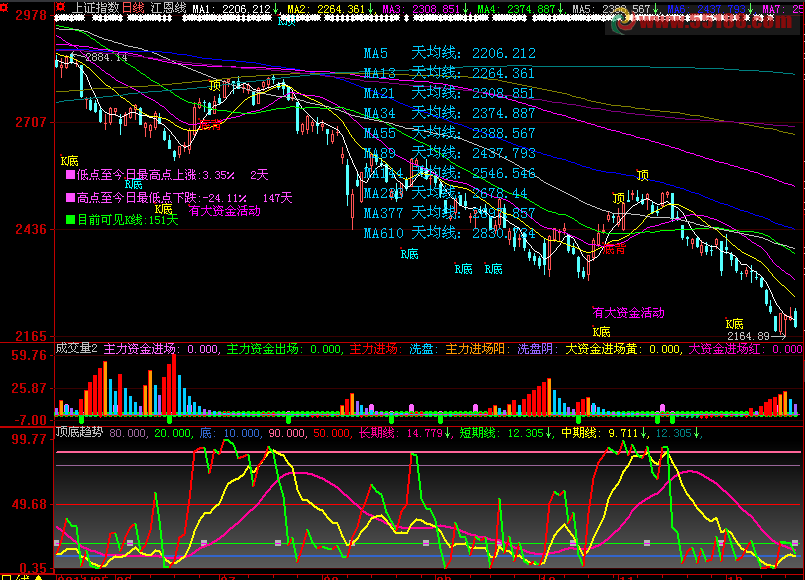Click the -7.00 volume axis value

point(29,420)
